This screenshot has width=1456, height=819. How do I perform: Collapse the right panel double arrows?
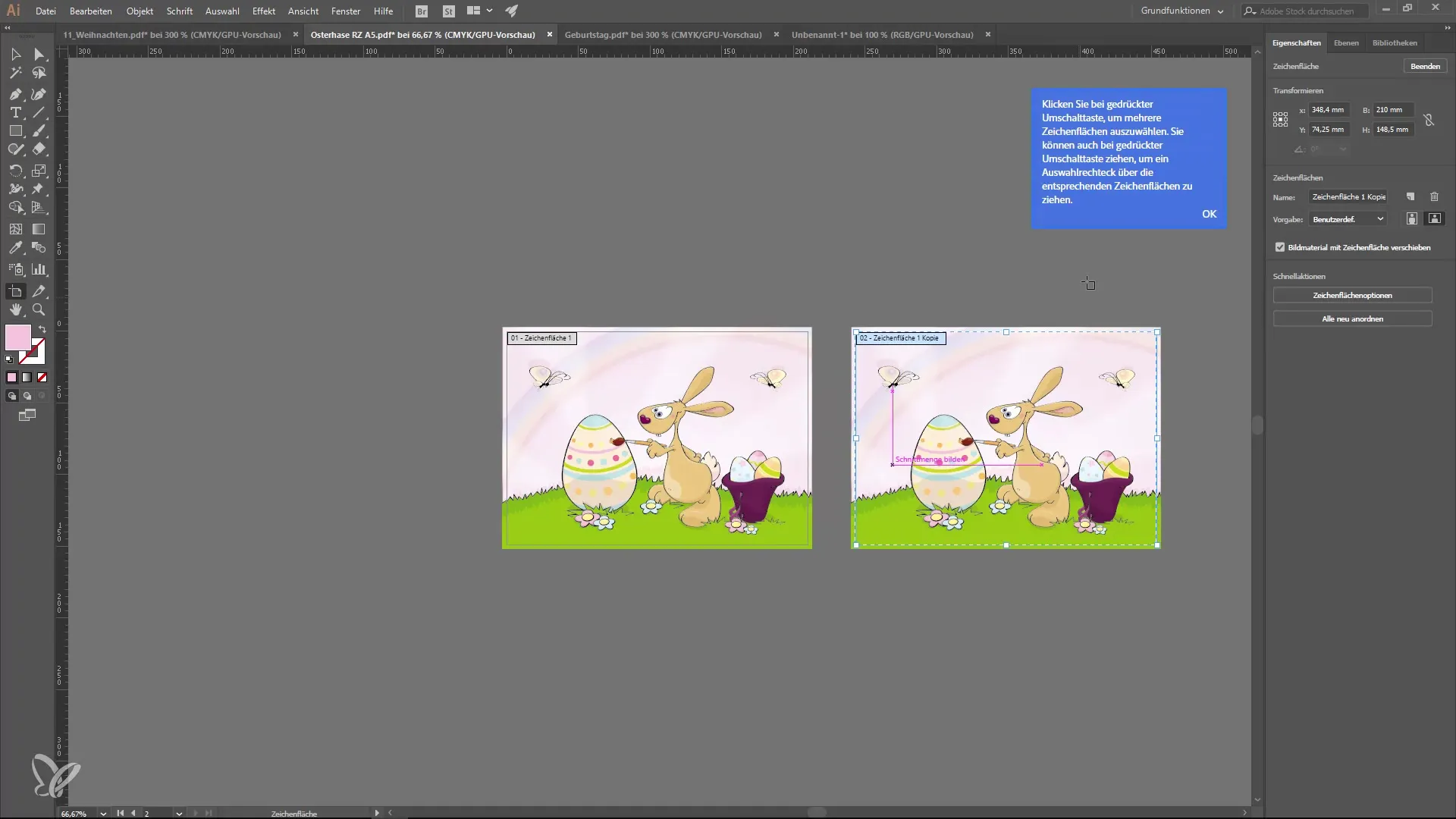[1447, 27]
